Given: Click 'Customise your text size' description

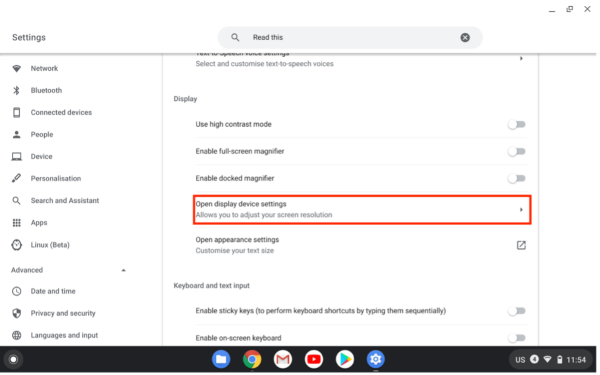Looking at the screenshot, I should click(235, 251).
